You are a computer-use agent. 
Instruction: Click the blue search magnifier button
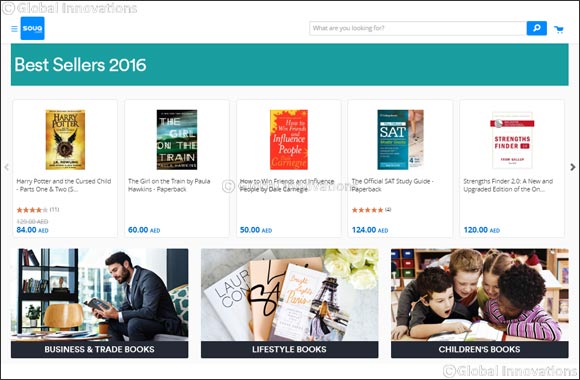pos(536,28)
